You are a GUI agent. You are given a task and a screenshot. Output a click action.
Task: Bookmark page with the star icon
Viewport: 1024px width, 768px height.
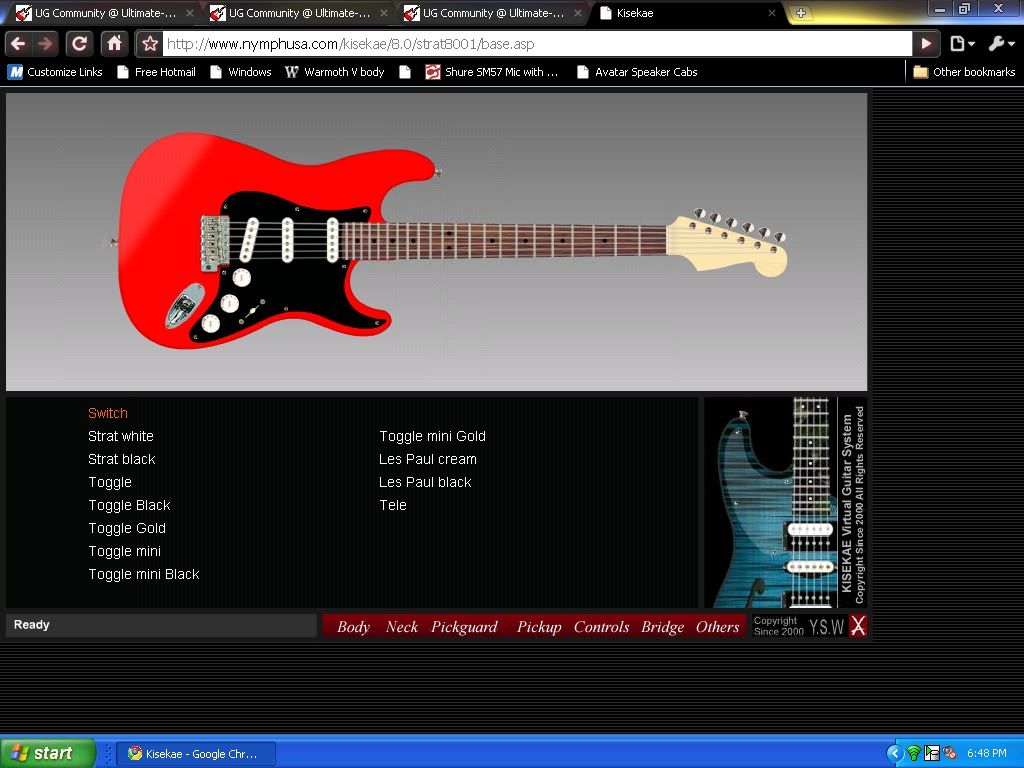pyautogui.click(x=150, y=44)
